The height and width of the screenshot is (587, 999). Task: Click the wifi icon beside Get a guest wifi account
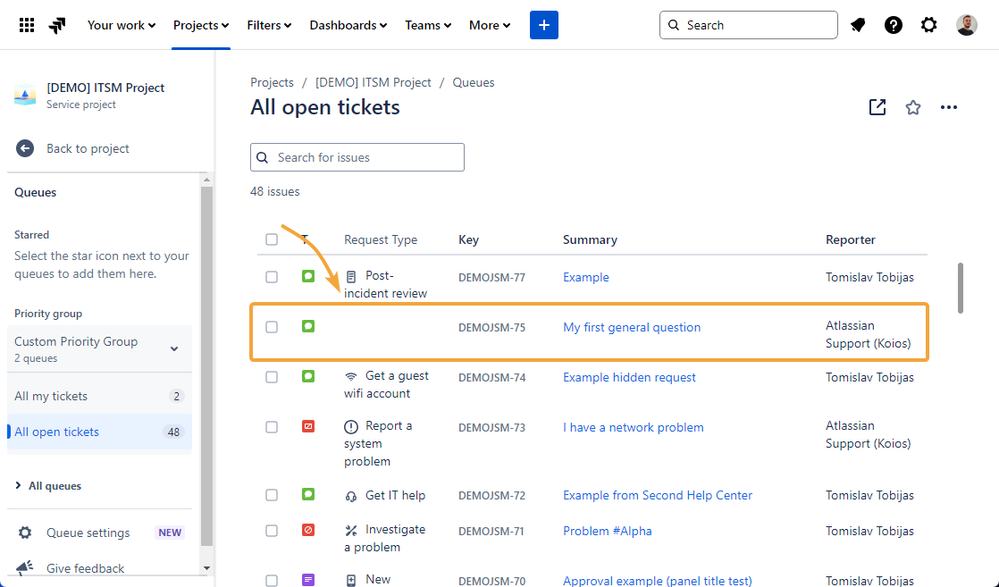coord(351,376)
